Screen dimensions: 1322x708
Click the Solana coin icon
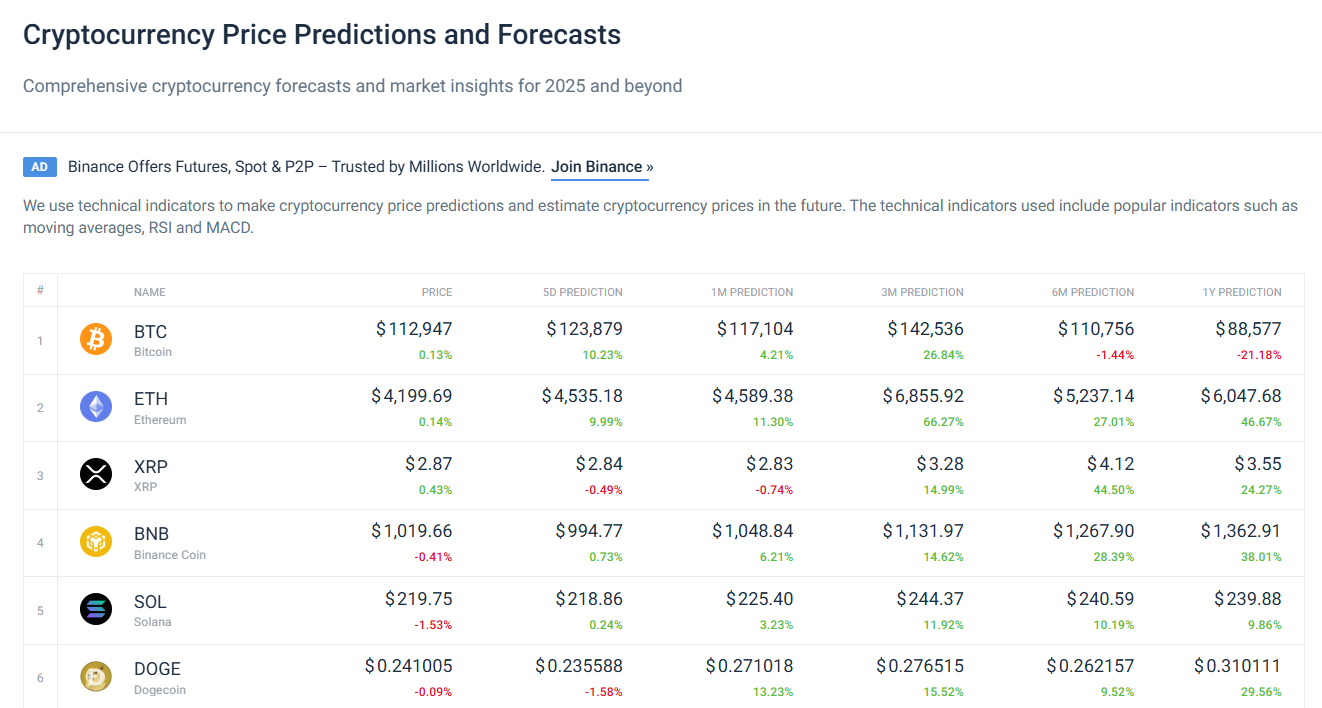[96, 609]
